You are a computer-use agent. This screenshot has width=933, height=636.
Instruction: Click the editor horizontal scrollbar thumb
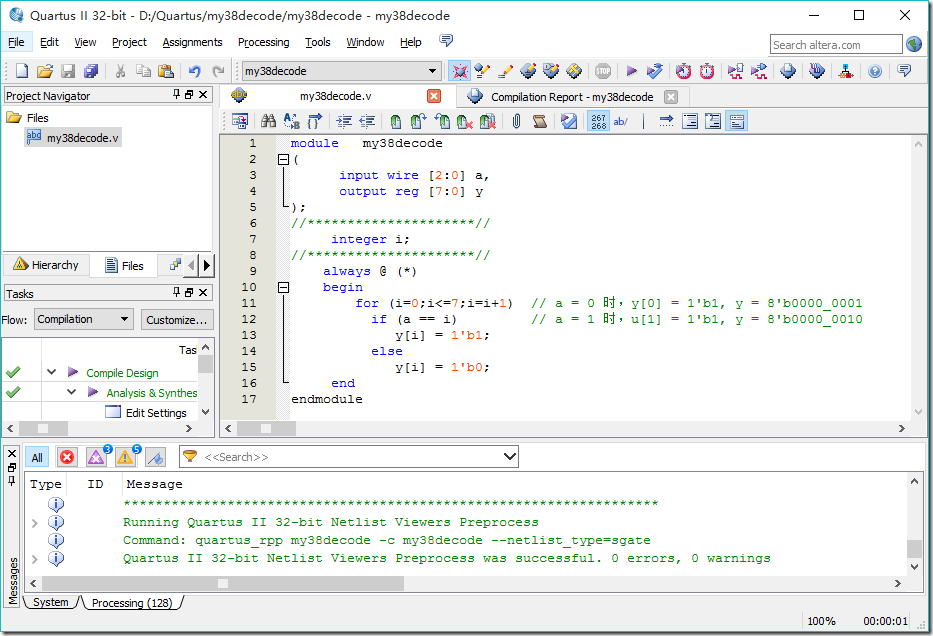click(x=266, y=428)
